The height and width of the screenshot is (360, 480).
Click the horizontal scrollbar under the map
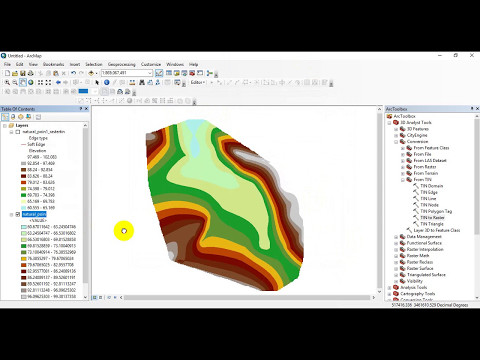pos(247,297)
